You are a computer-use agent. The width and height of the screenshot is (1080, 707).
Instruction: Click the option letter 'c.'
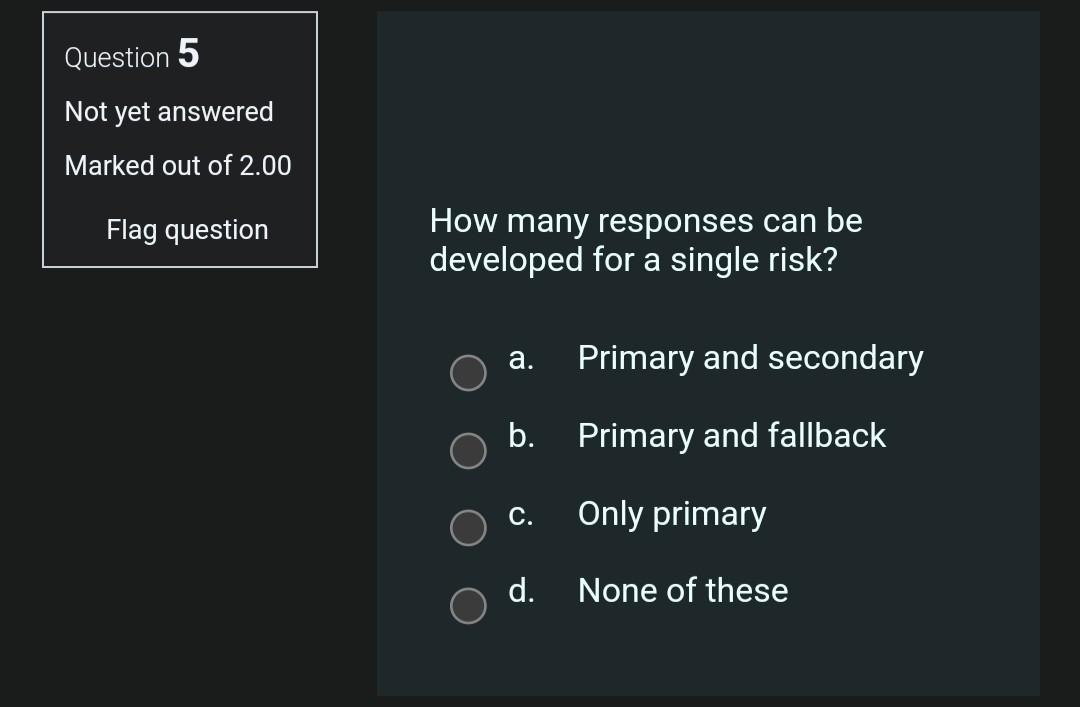519,514
